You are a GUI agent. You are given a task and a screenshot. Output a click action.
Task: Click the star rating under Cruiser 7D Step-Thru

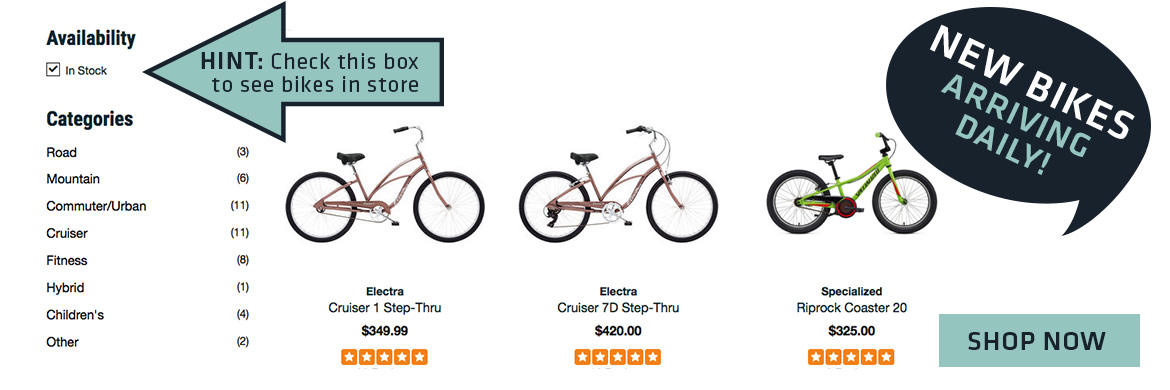[619, 357]
